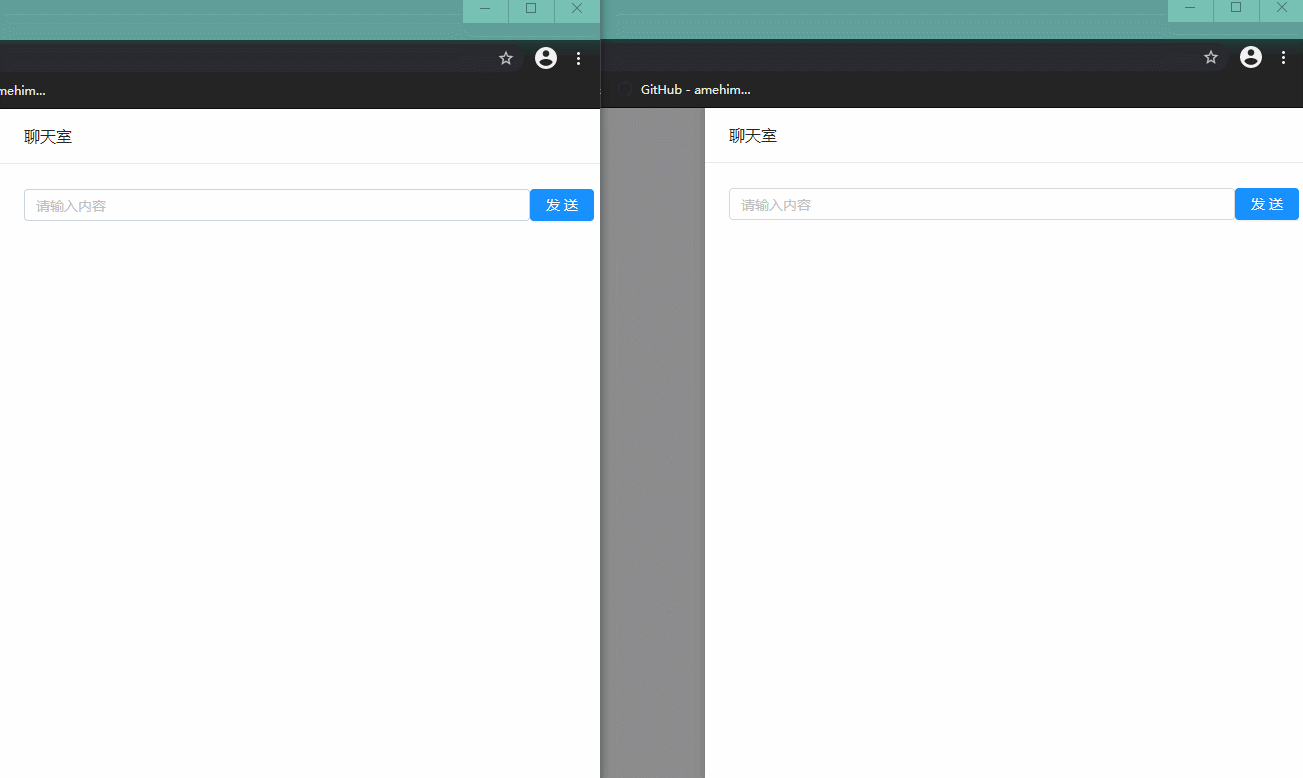This screenshot has height=778, width=1303.
Task: Click the 聊天室 heading in right window
Action: (x=753, y=136)
